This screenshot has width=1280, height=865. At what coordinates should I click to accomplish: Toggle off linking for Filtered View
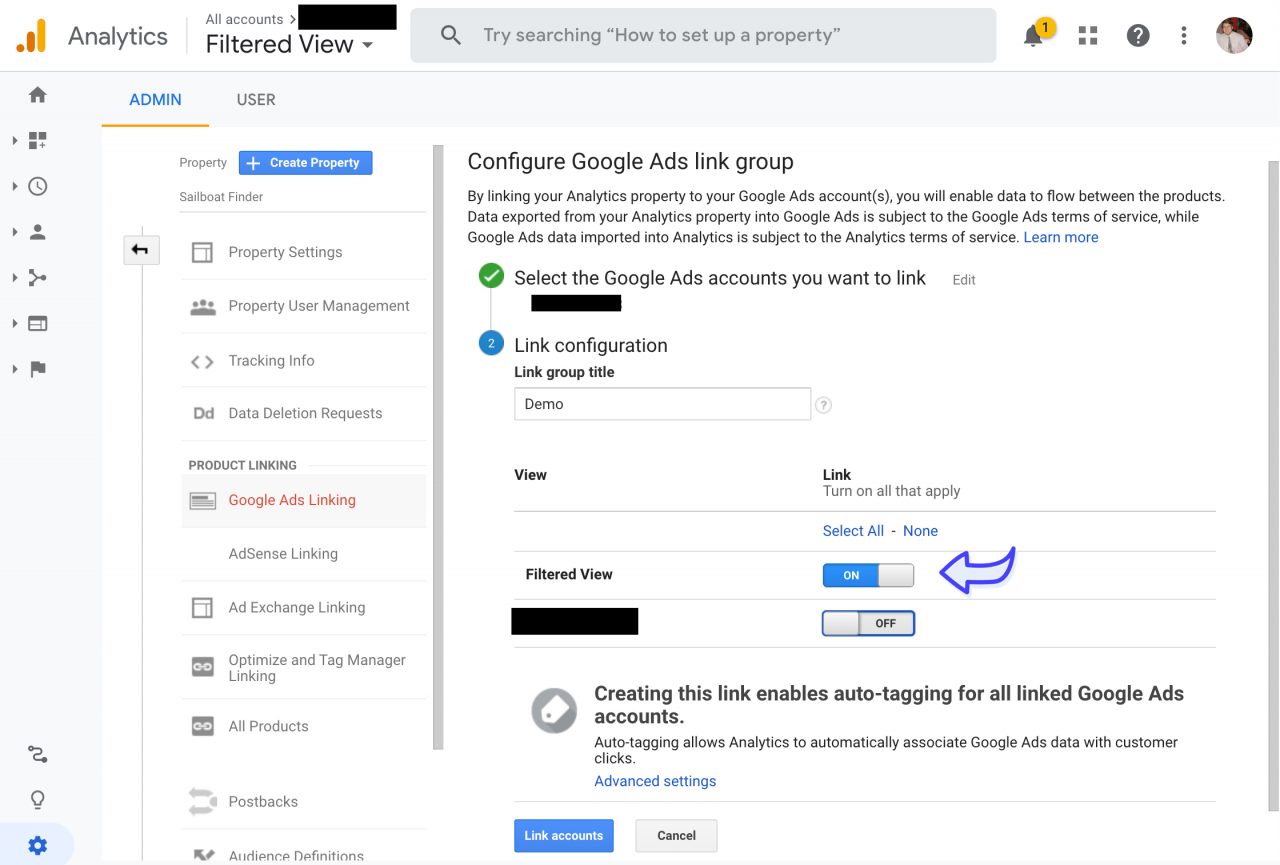[x=868, y=575]
